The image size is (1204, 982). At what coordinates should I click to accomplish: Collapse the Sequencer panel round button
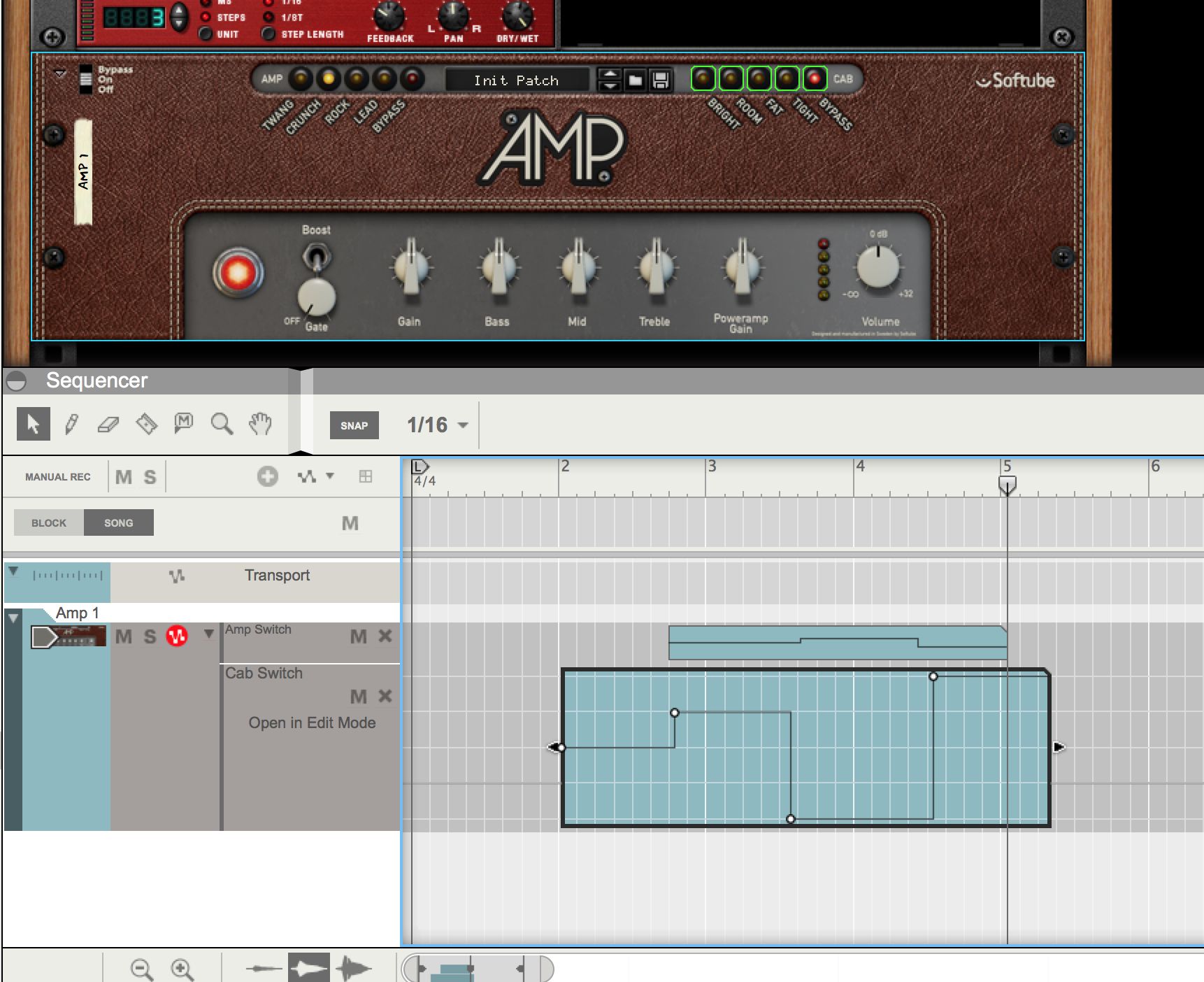(x=16, y=381)
